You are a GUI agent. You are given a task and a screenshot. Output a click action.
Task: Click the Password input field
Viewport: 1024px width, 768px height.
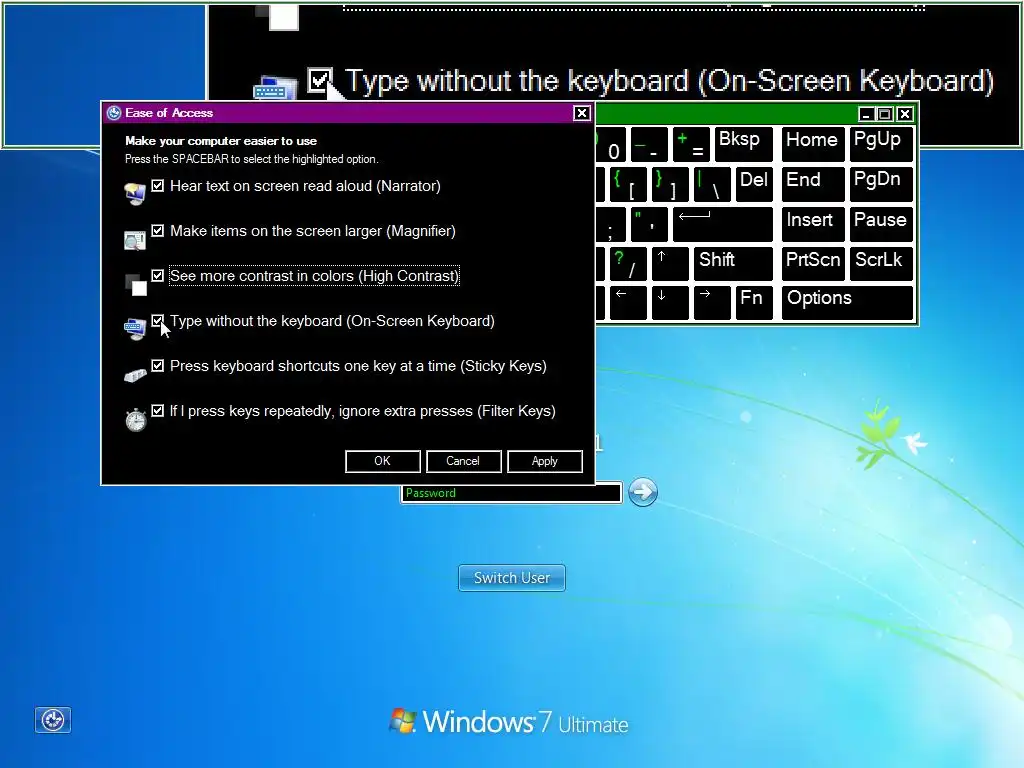[x=511, y=493]
